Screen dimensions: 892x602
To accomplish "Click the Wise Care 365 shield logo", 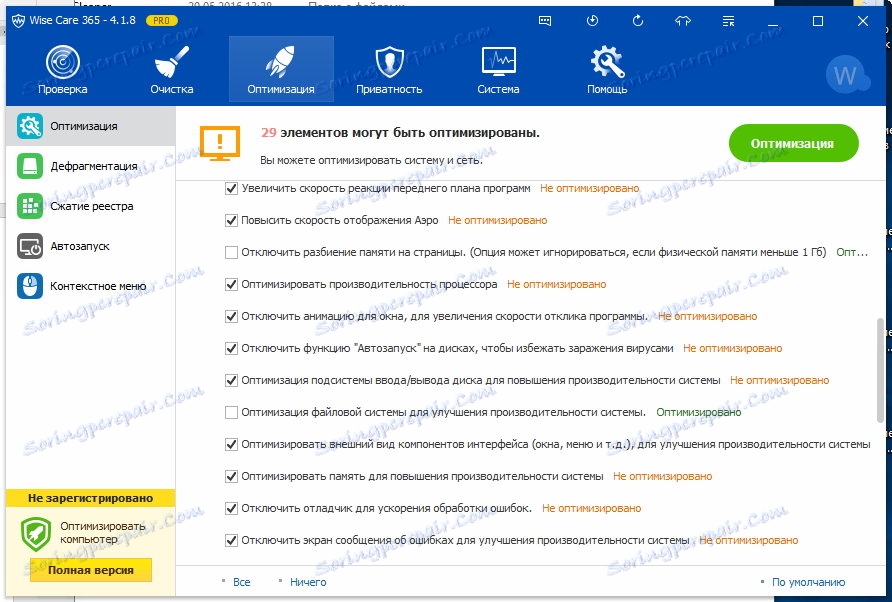I will (18, 21).
